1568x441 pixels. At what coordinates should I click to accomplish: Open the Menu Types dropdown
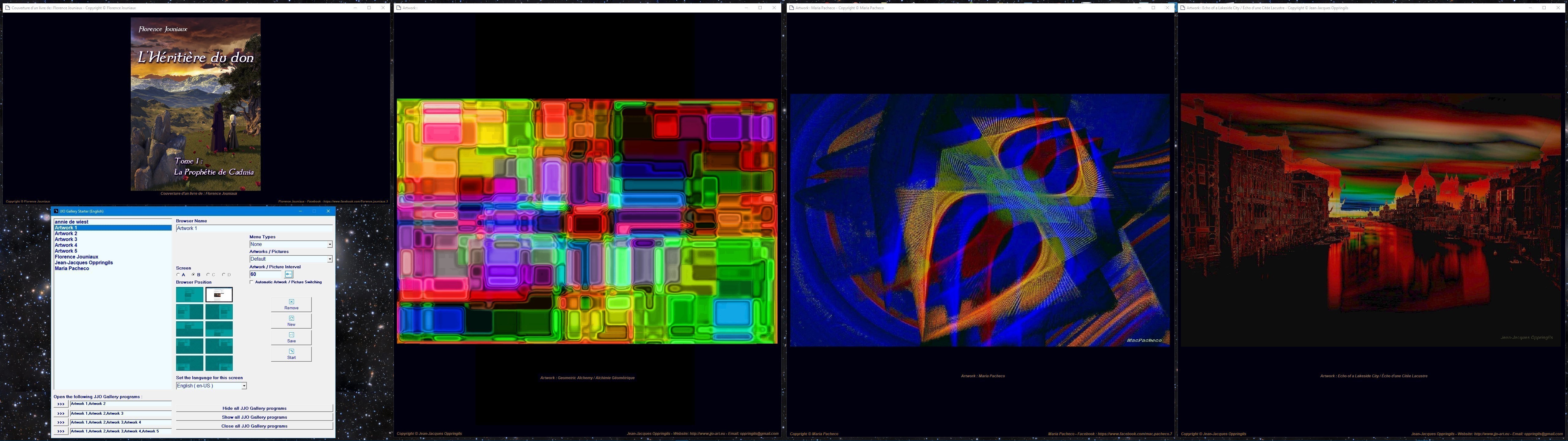coord(329,244)
